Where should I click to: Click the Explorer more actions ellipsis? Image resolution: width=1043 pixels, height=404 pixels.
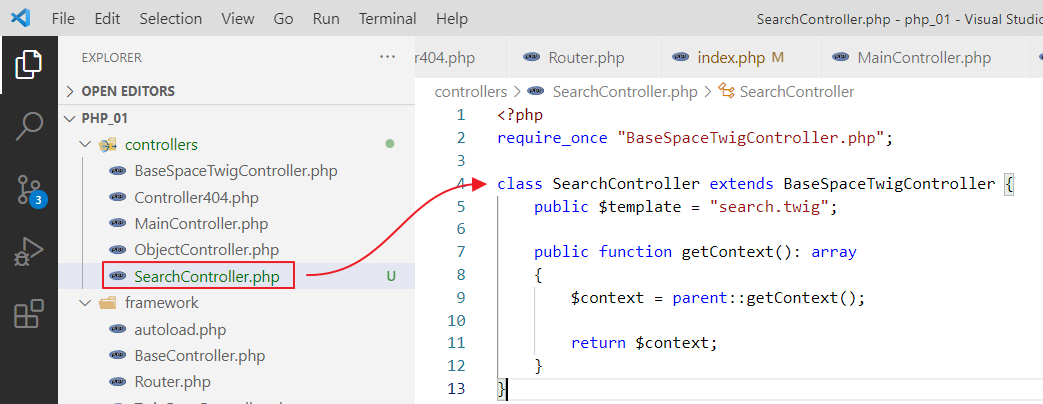(388, 58)
